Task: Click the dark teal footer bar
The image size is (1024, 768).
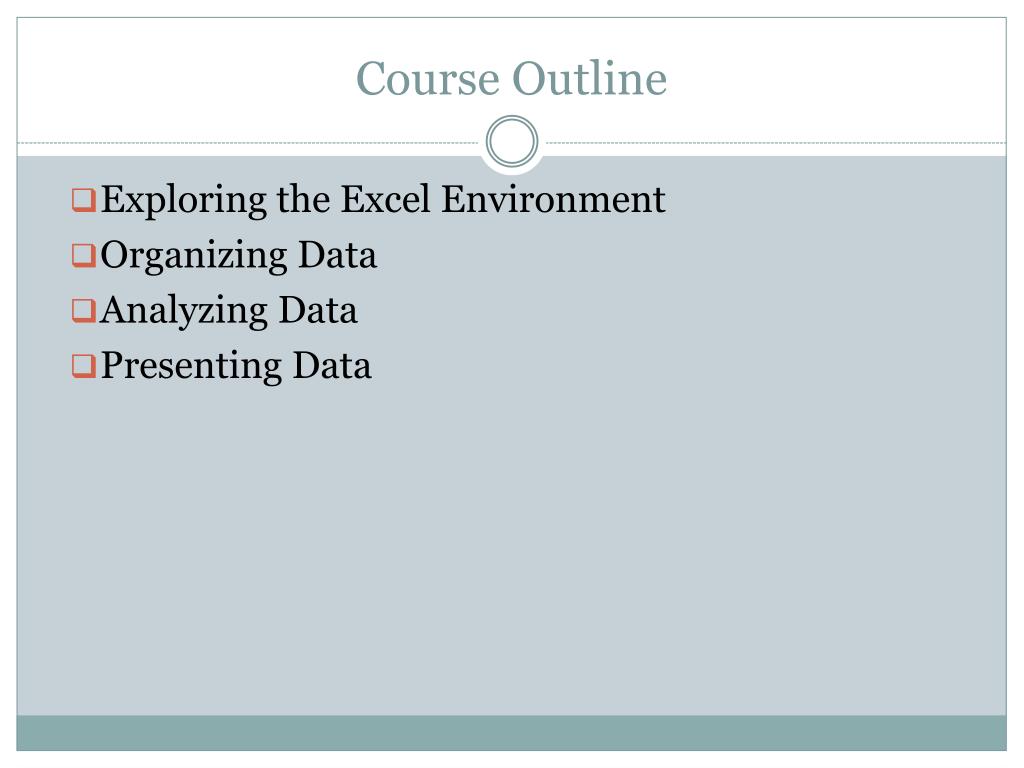Action: (511, 733)
